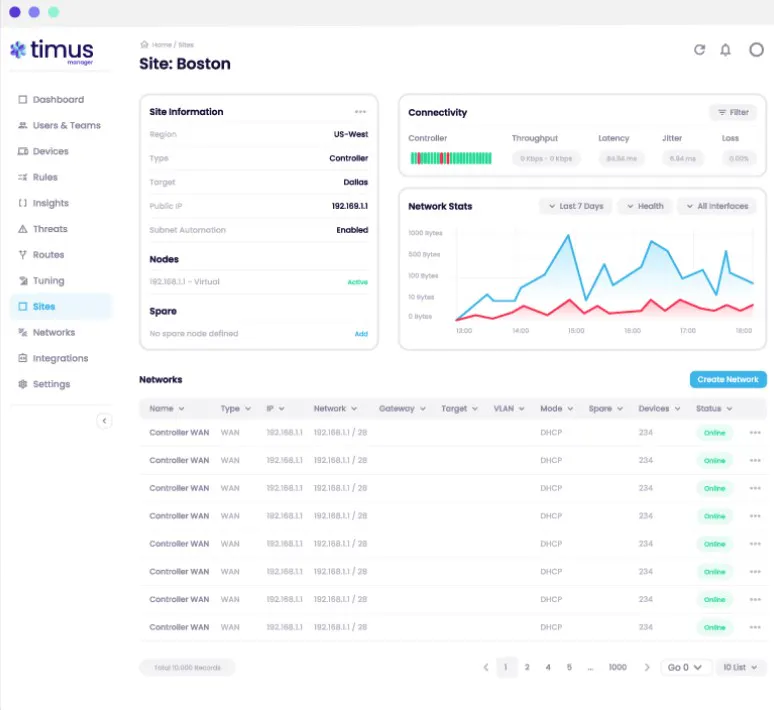Click the Create Network button
The image size is (774, 710).
coord(728,380)
